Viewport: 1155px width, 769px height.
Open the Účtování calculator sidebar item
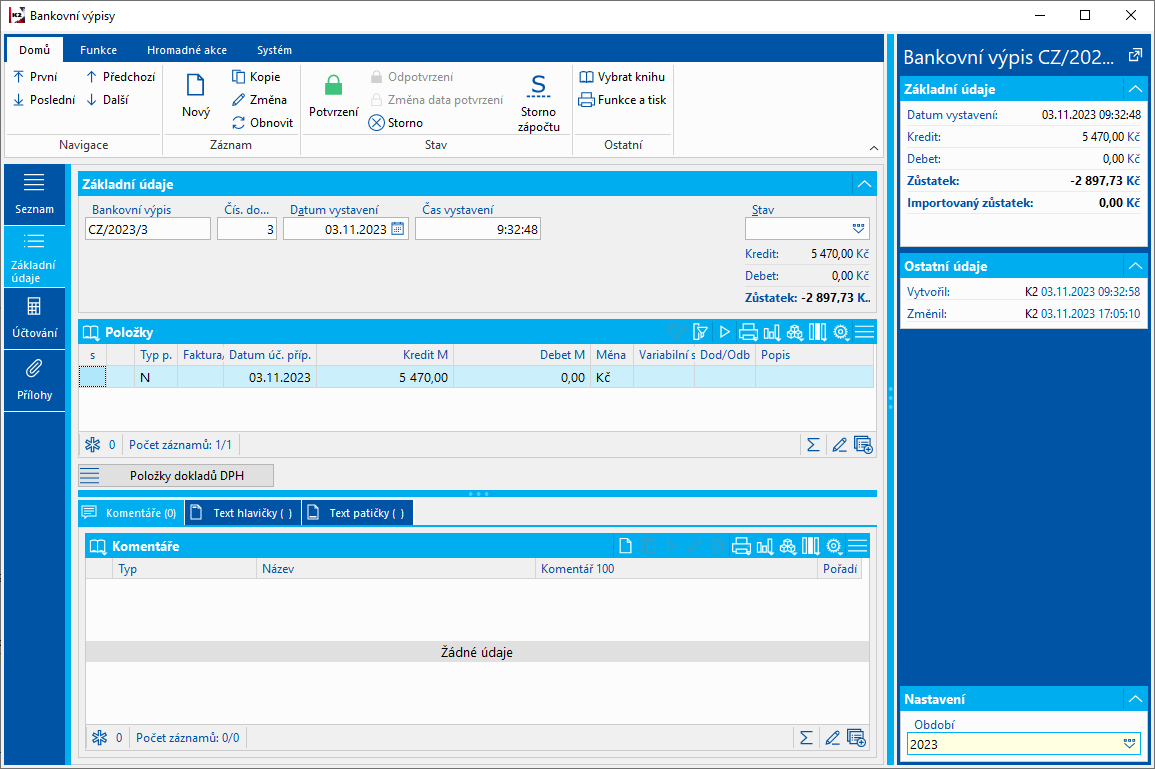tap(34, 317)
